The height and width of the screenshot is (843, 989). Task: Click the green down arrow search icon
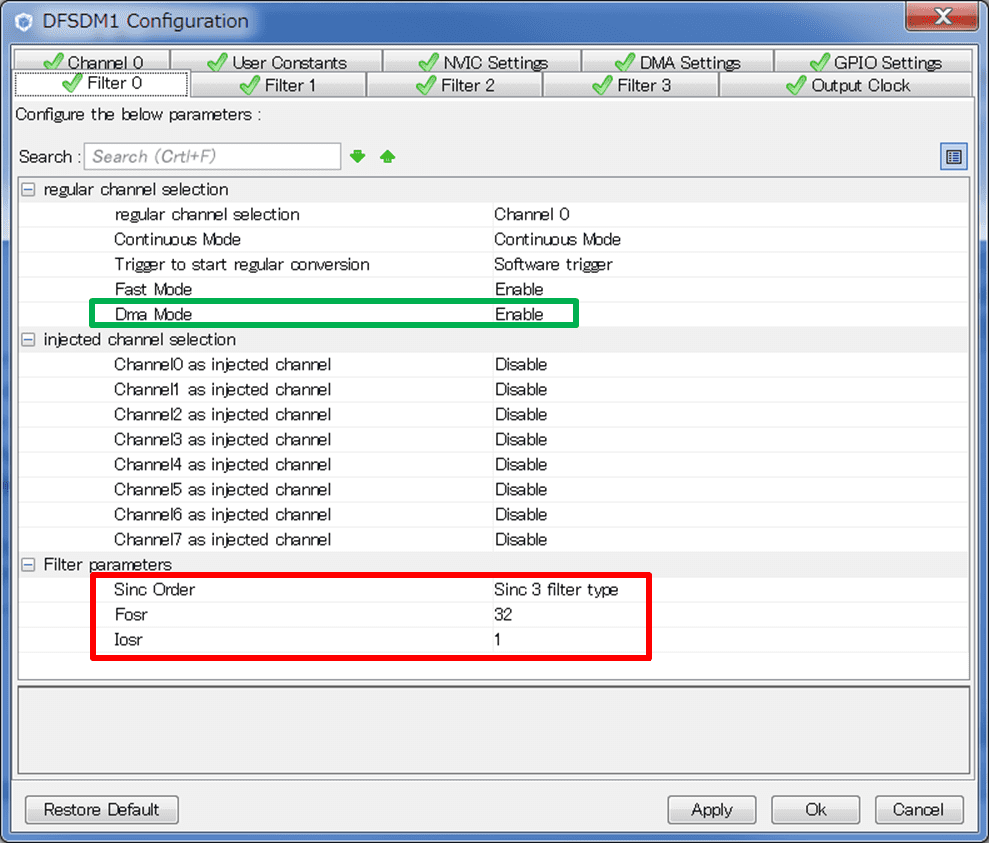(358, 157)
